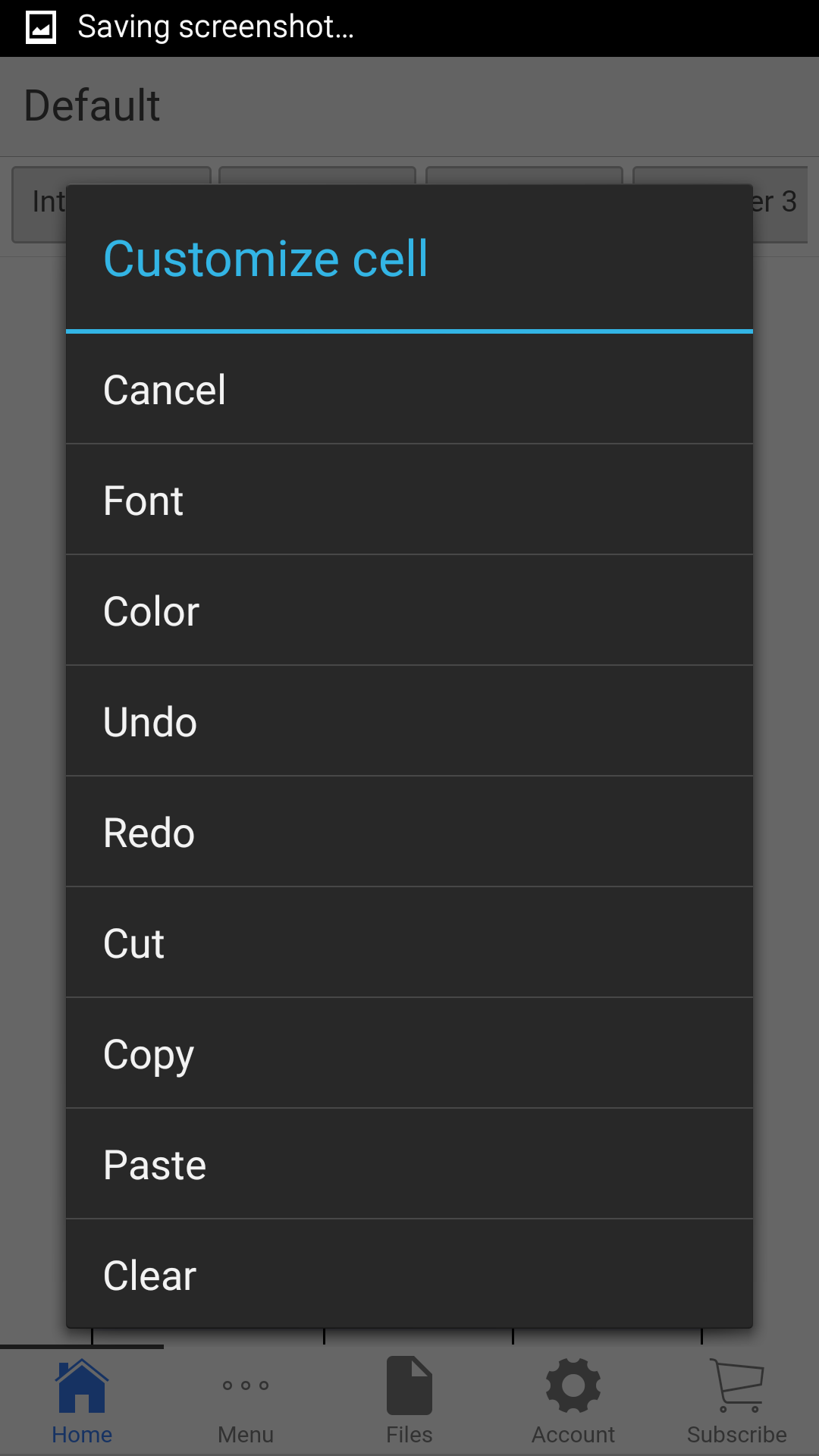Click the Home tab label

(82, 1435)
